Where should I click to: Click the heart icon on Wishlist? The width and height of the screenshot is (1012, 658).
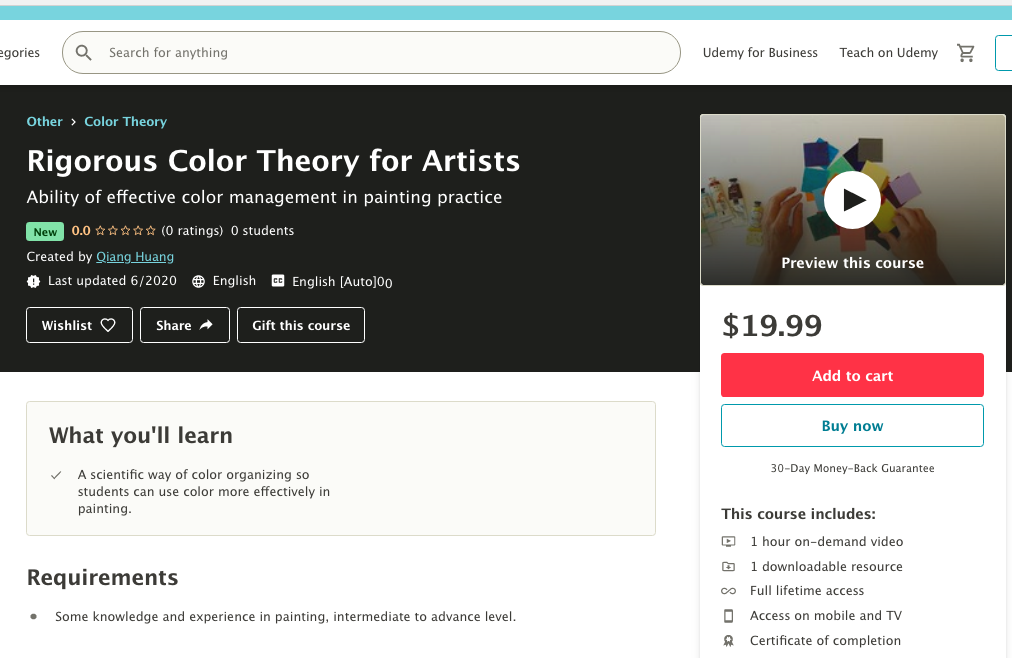pyautogui.click(x=109, y=325)
